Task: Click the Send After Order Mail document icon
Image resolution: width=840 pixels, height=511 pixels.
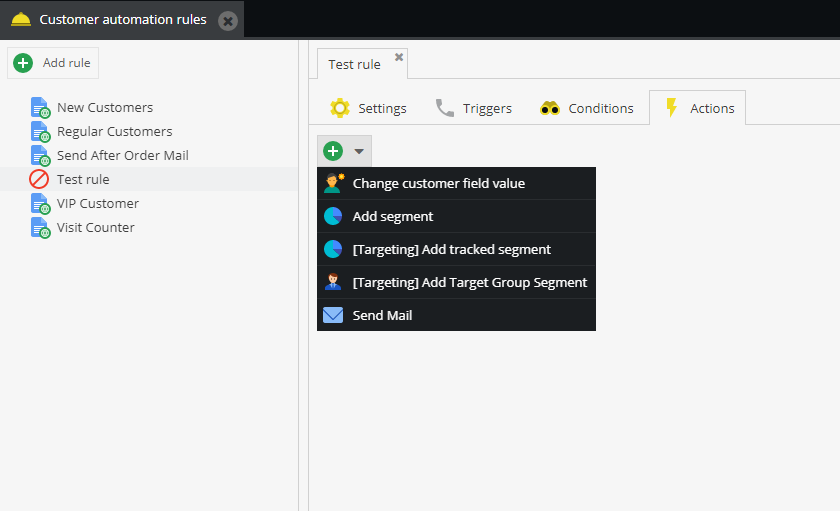Action: (x=40, y=156)
